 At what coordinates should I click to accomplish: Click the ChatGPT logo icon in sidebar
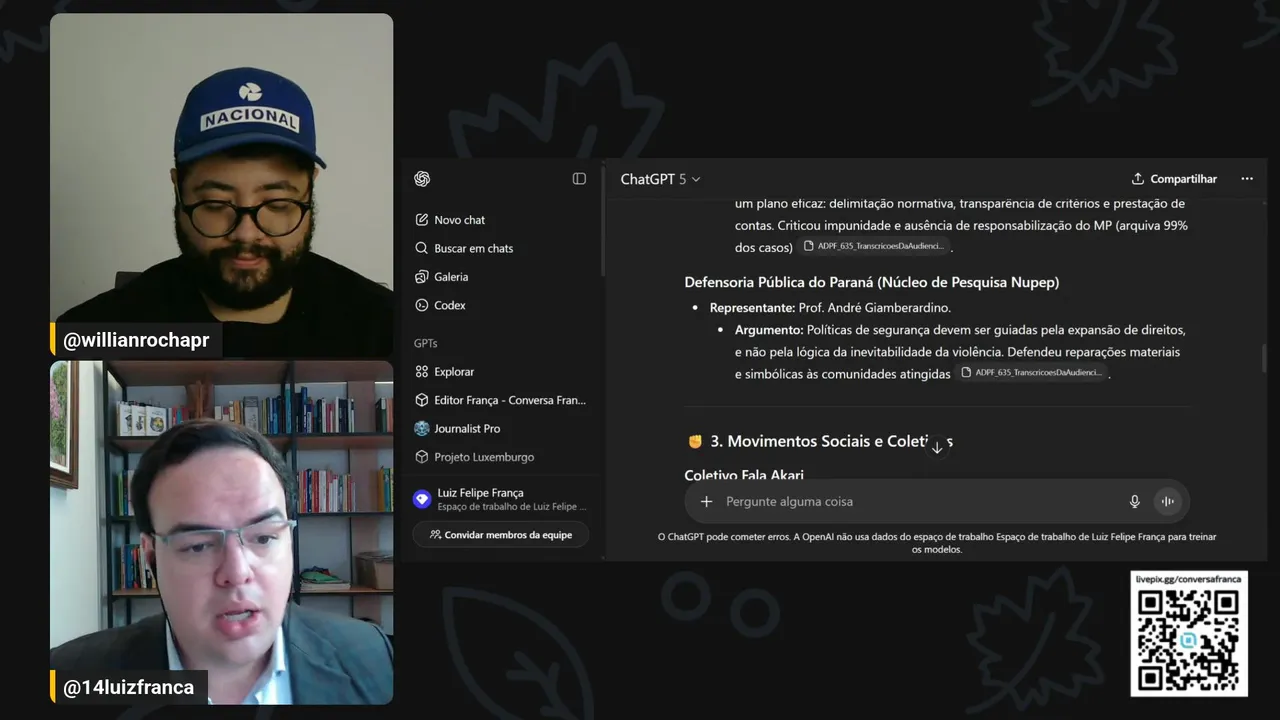[422, 179]
